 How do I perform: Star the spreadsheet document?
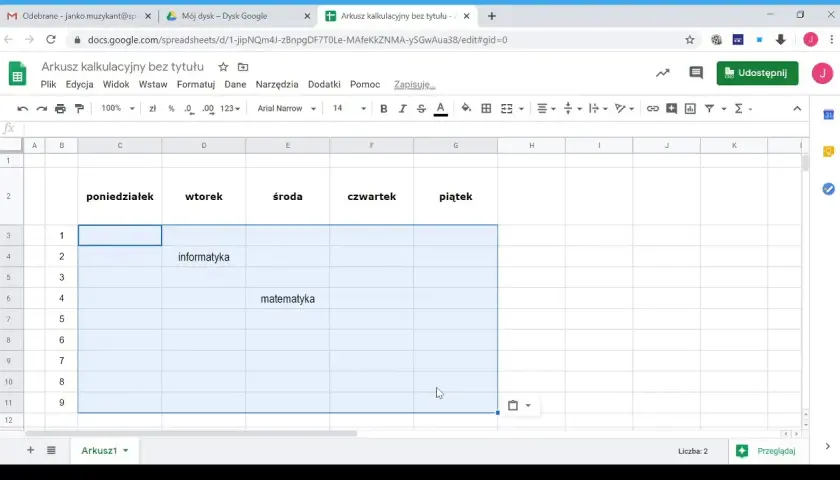(x=223, y=67)
